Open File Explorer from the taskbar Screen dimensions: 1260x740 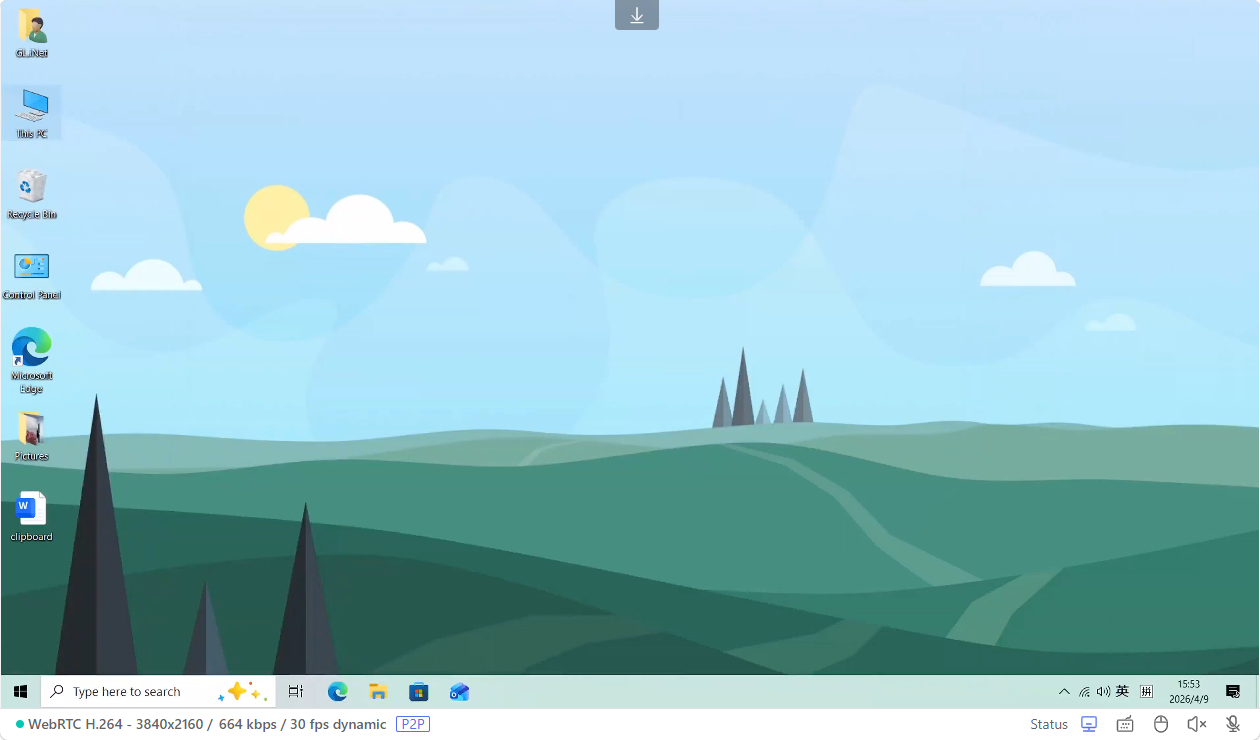tap(378, 692)
